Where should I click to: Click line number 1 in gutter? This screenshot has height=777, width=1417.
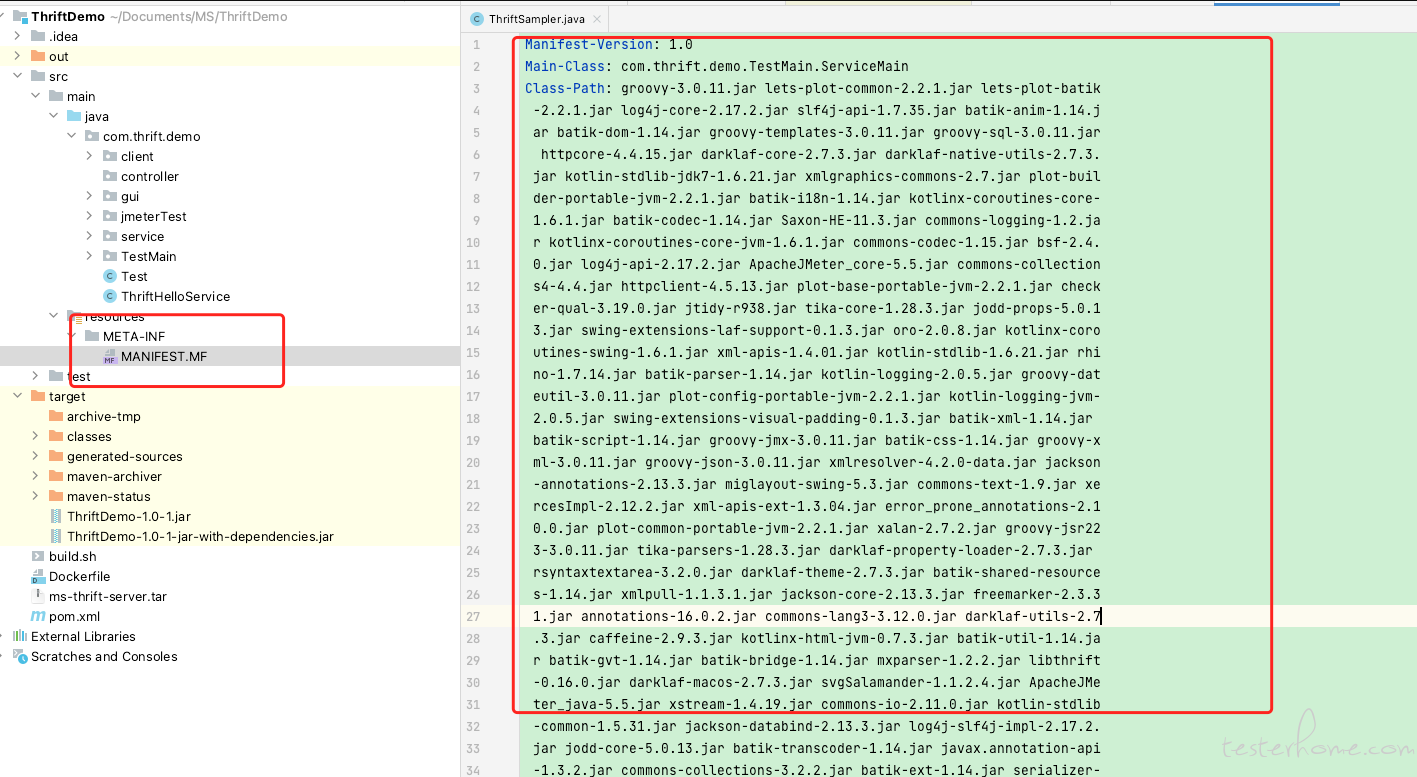pos(477,44)
